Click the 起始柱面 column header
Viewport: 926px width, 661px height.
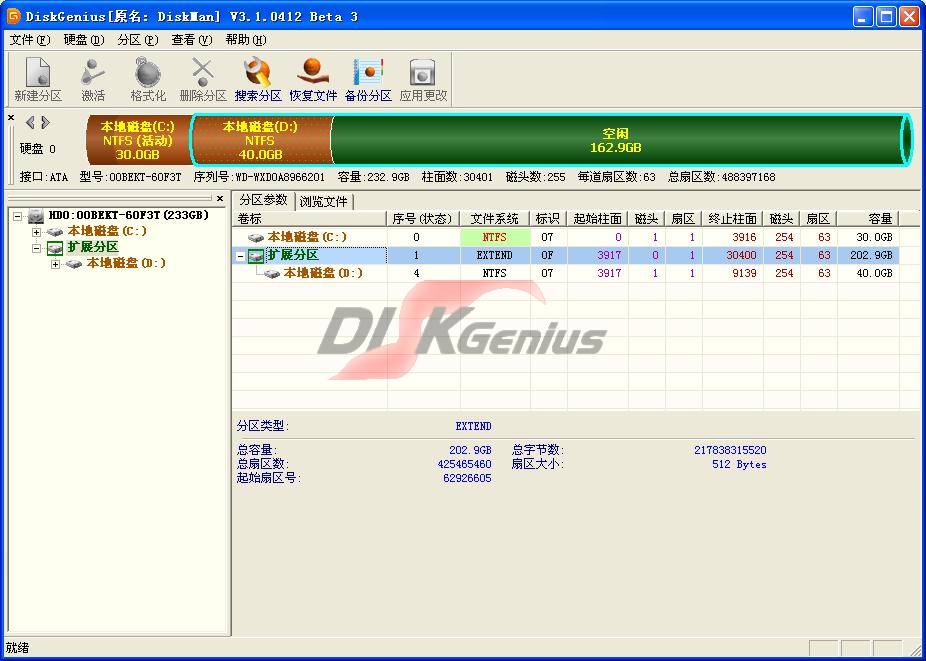(598, 219)
